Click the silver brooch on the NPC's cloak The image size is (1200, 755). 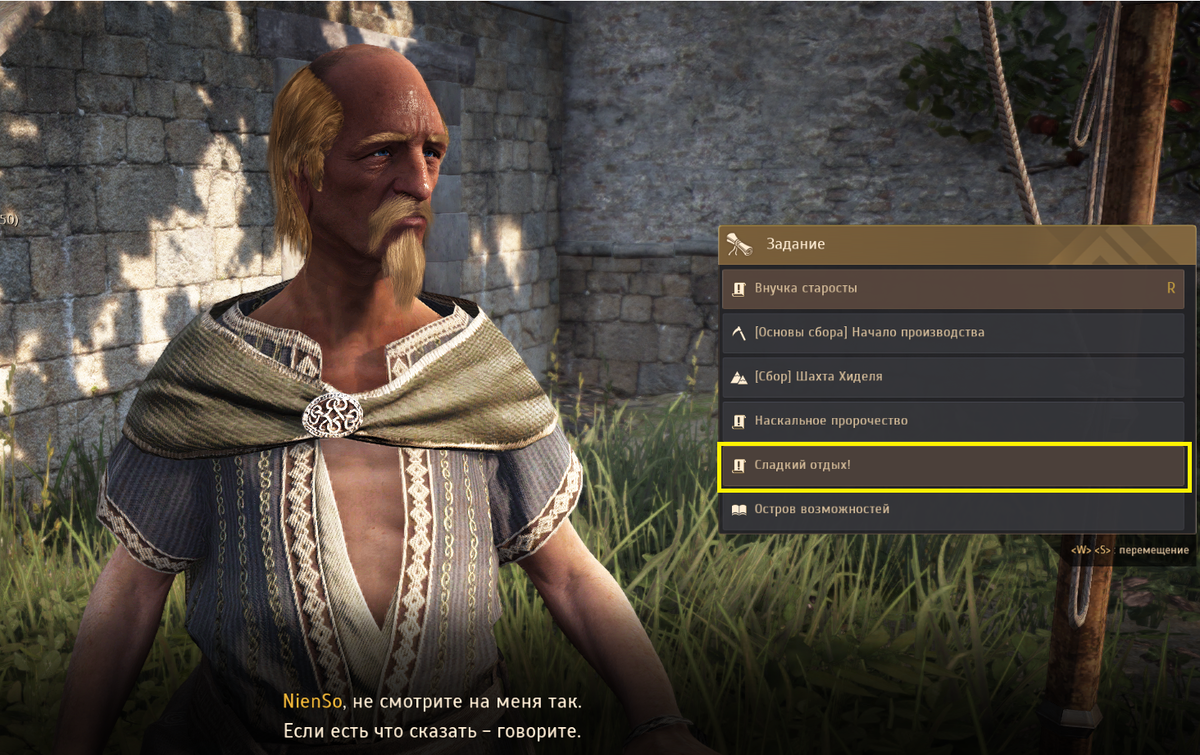tap(331, 413)
